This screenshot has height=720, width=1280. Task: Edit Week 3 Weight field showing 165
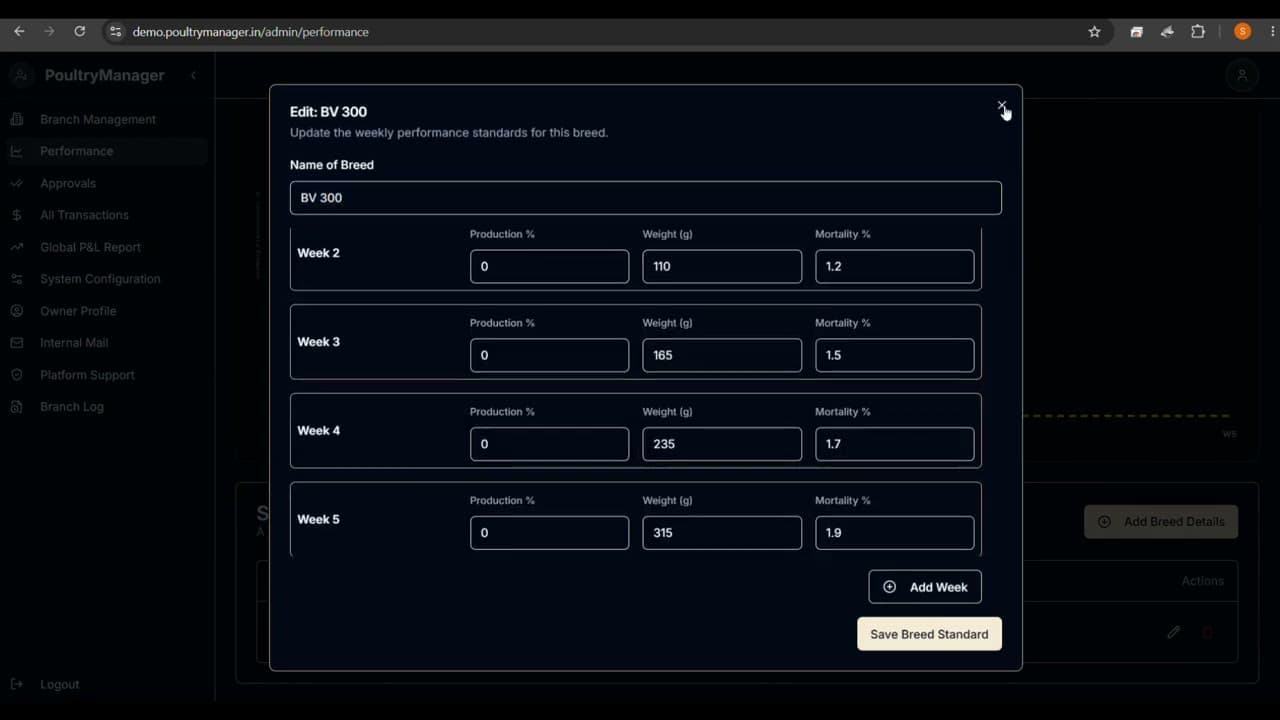point(722,355)
